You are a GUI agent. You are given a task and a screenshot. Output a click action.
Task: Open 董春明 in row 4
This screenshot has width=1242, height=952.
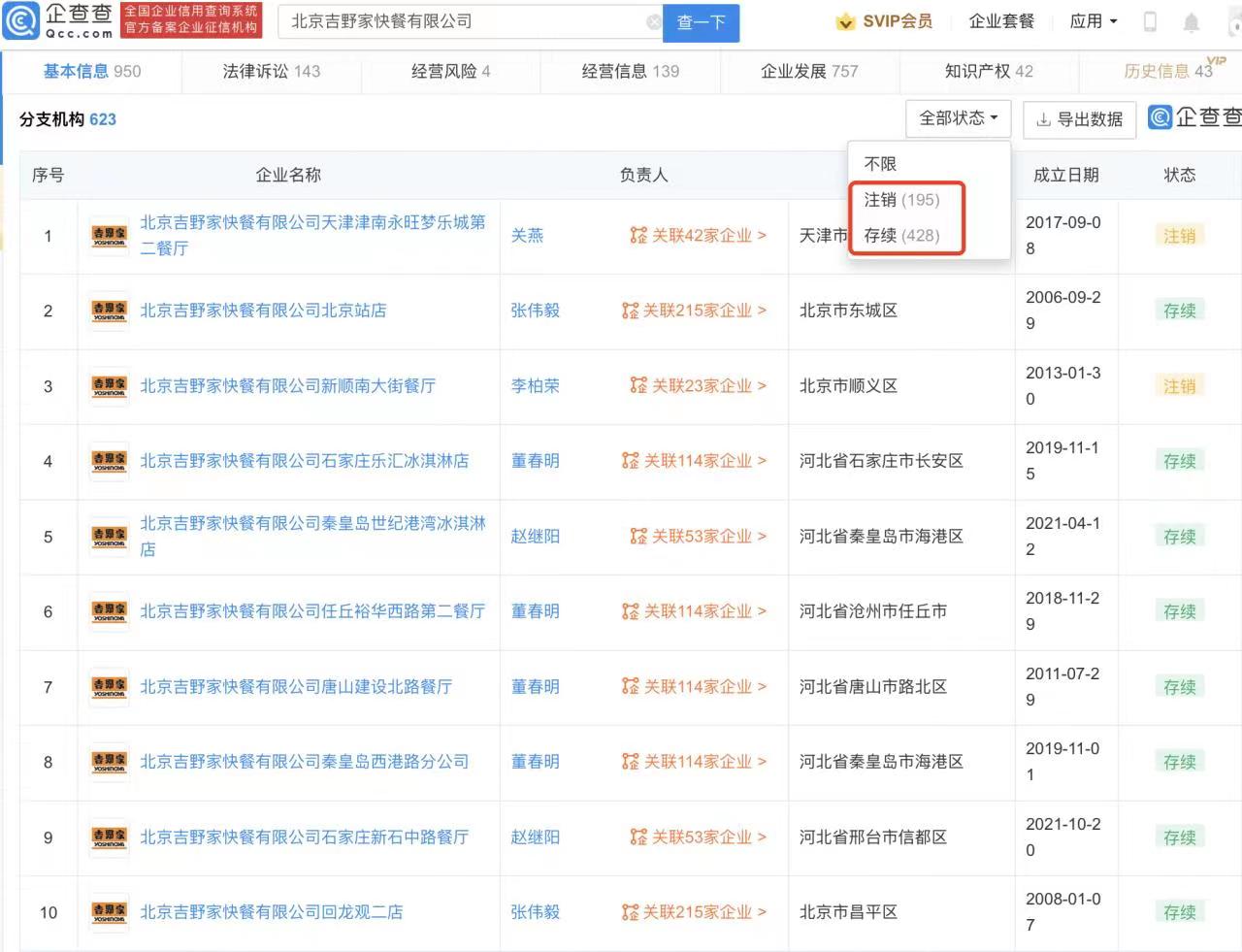pos(536,461)
